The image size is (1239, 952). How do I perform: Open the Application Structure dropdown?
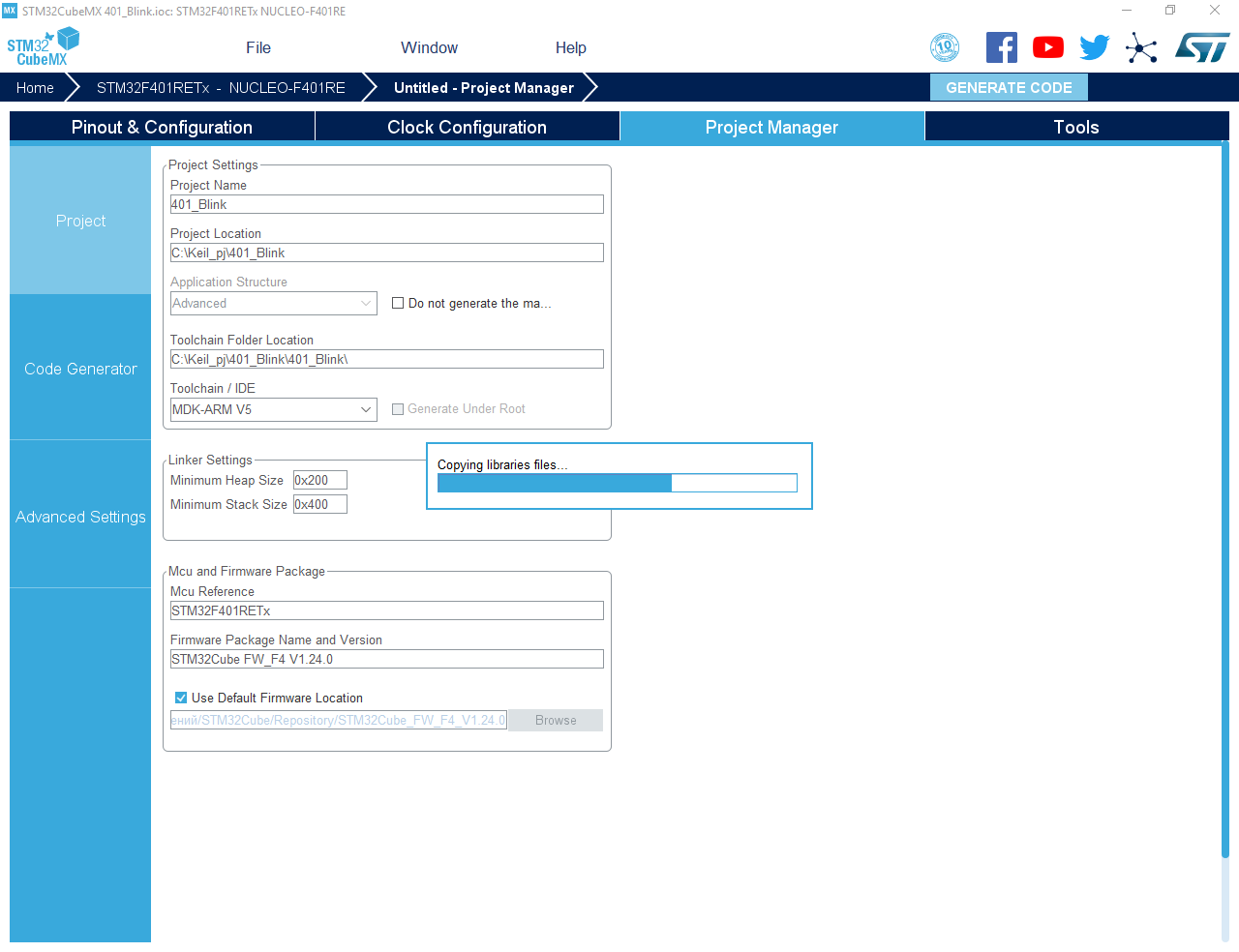coord(274,303)
